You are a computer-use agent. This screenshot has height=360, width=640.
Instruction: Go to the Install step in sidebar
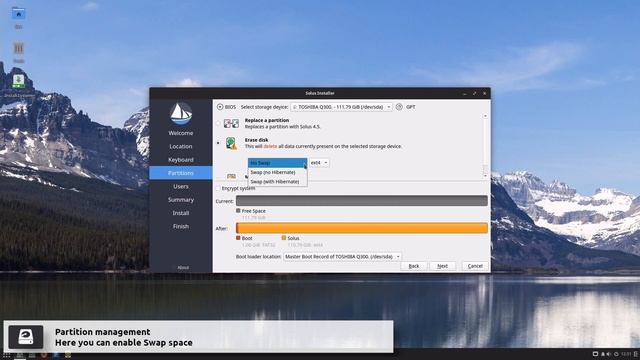pos(181,213)
